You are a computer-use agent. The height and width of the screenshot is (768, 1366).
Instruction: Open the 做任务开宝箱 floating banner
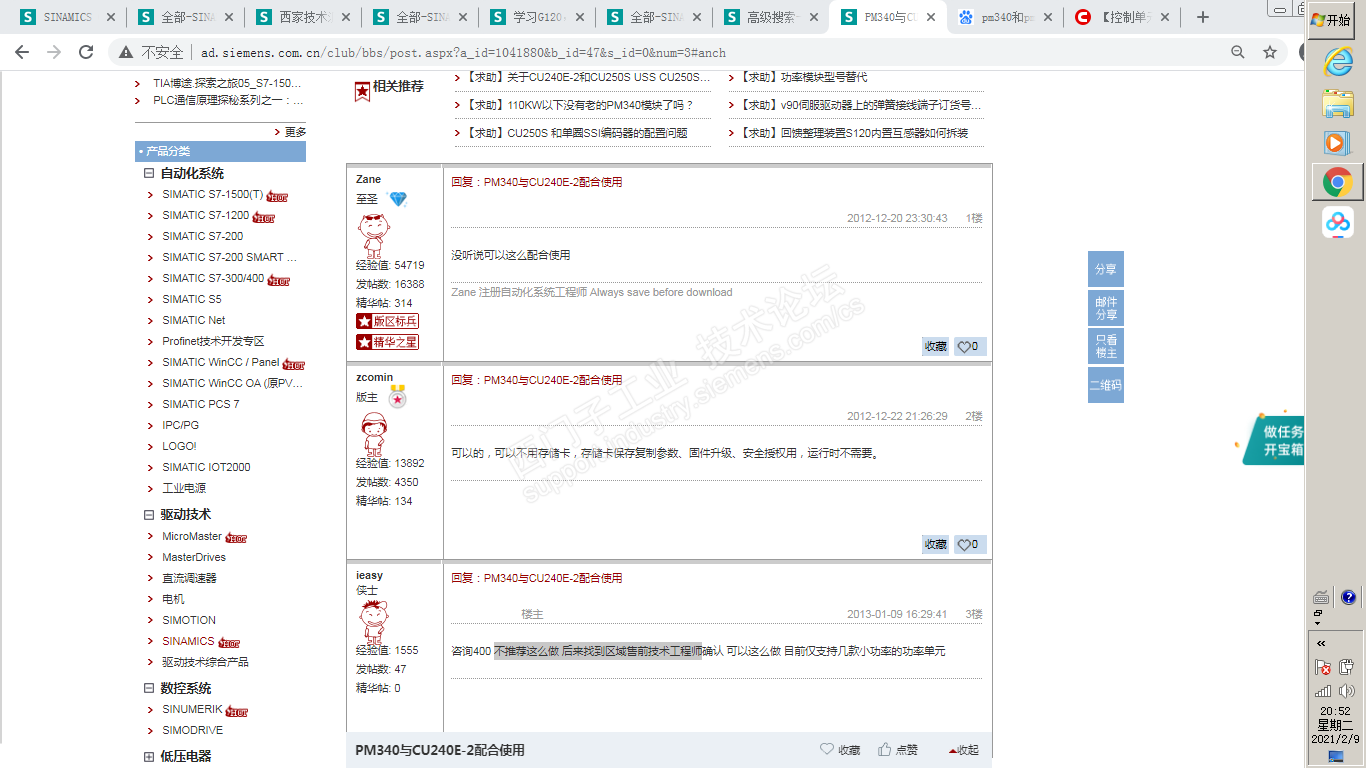pos(1273,440)
